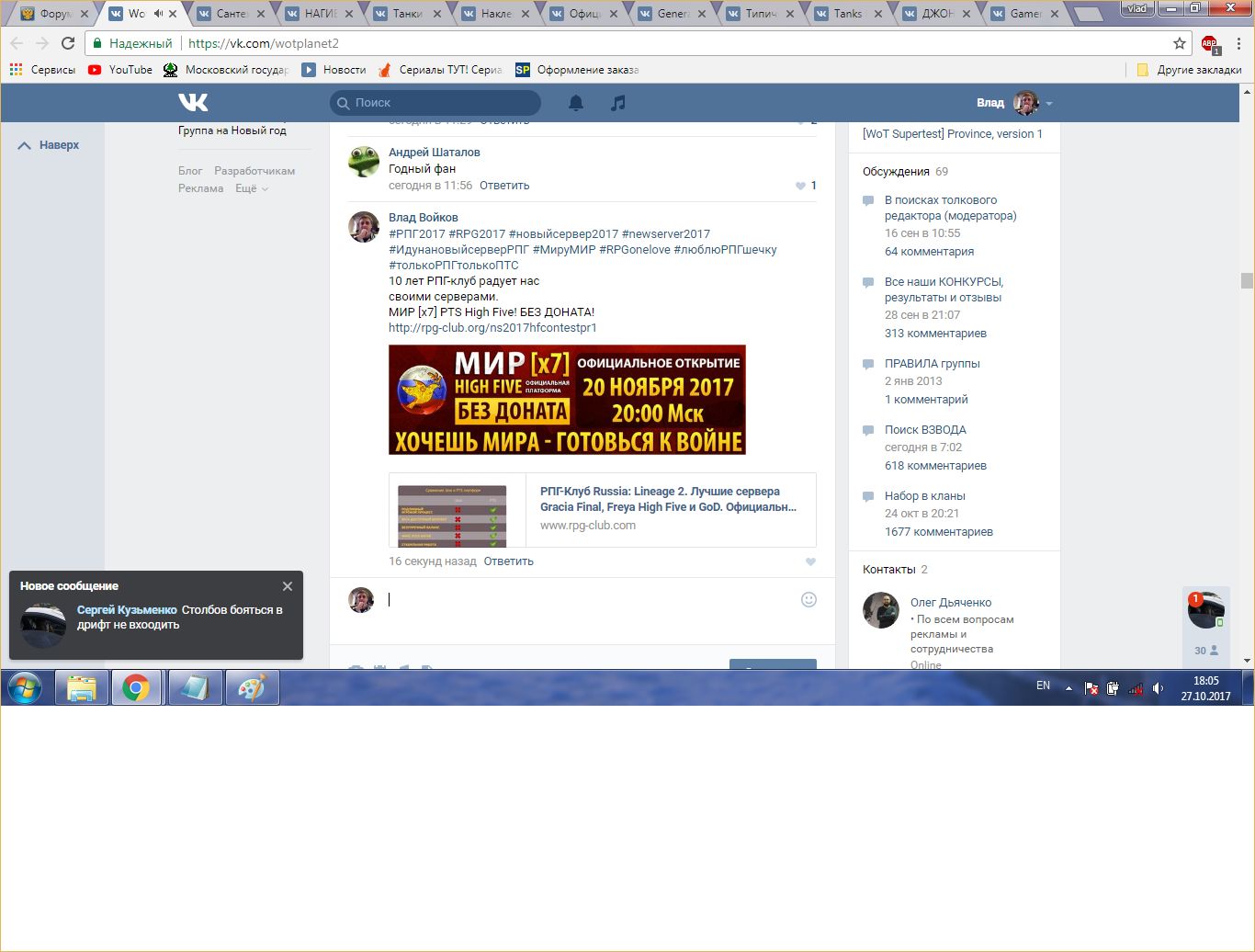The width and height of the screenshot is (1255, 952).
Task: Click the VK logo in the header
Action: [193, 102]
